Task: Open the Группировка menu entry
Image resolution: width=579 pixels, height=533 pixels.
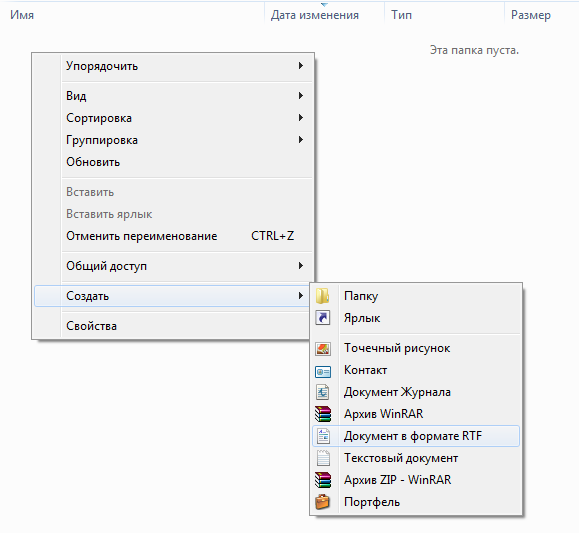Action: pyautogui.click(x=173, y=140)
